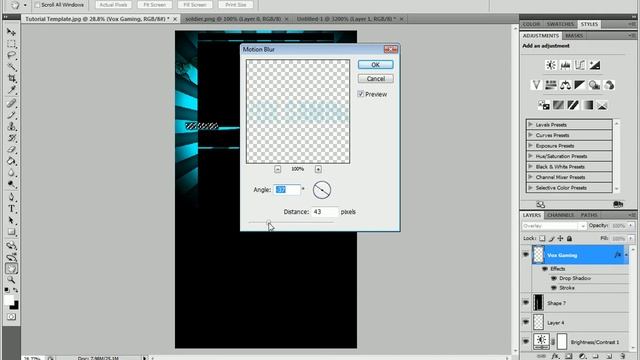
Task: Hide the layer Effects group visibility
Action: click(x=545, y=269)
